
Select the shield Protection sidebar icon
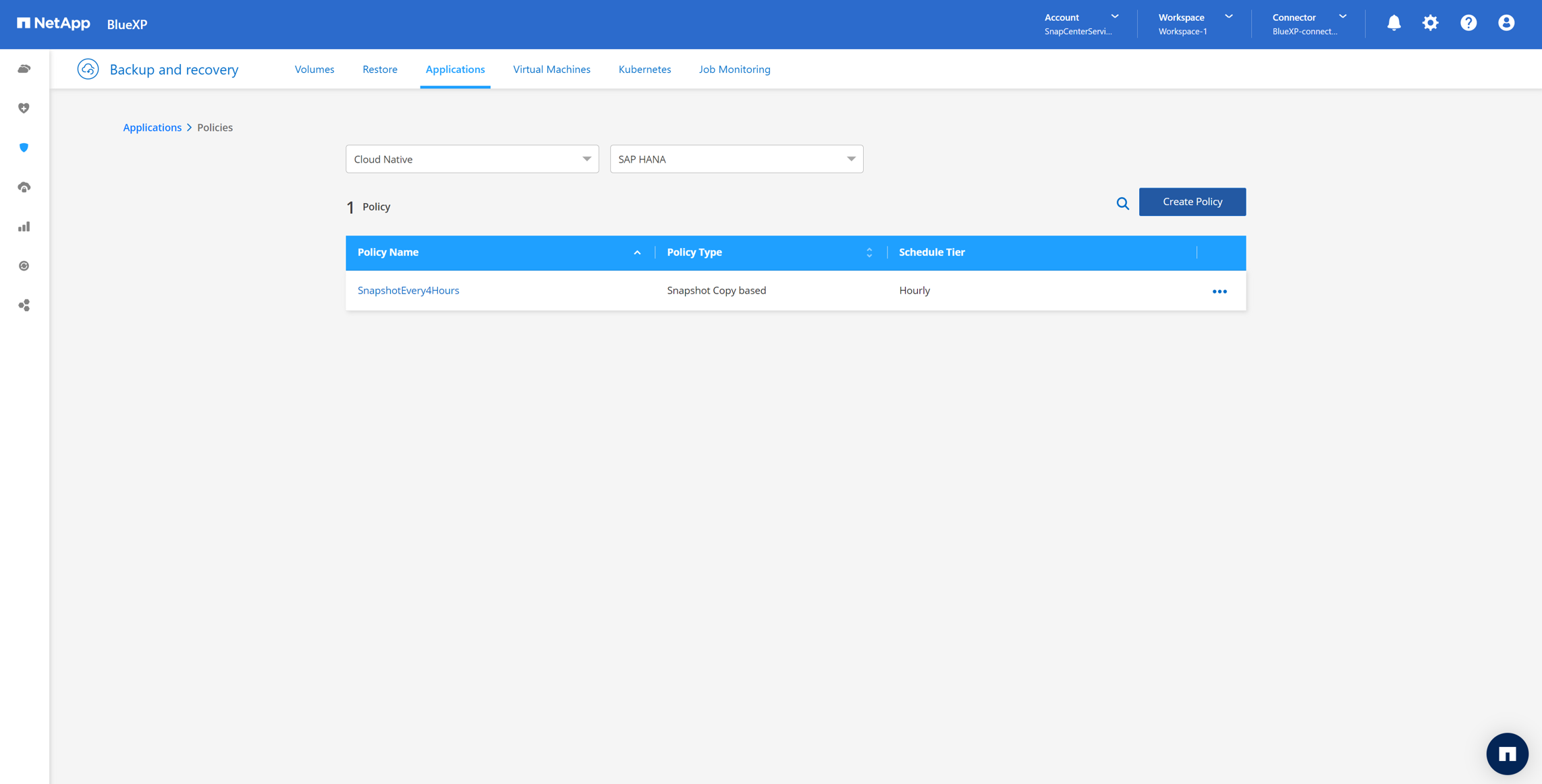pyautogui.click(x=24, y=148)
